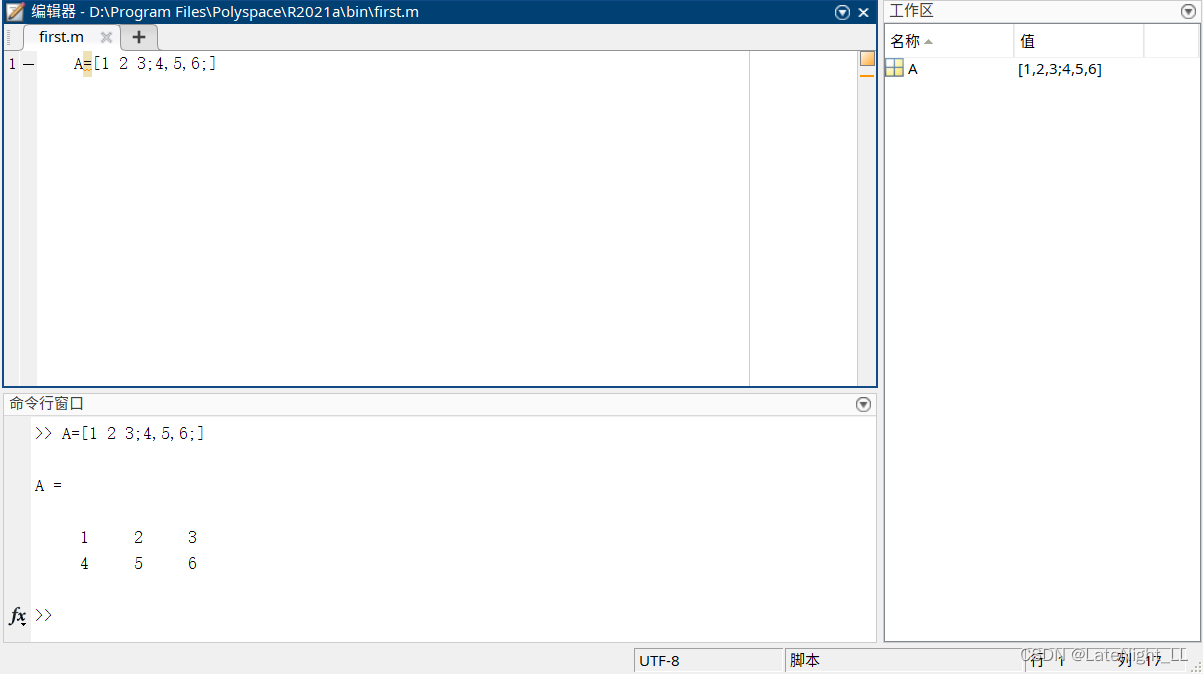The width and height of the screenshot is (1203, 674).
Task: Select variable A icon in workspace
Action: click(x=894, y=68)
